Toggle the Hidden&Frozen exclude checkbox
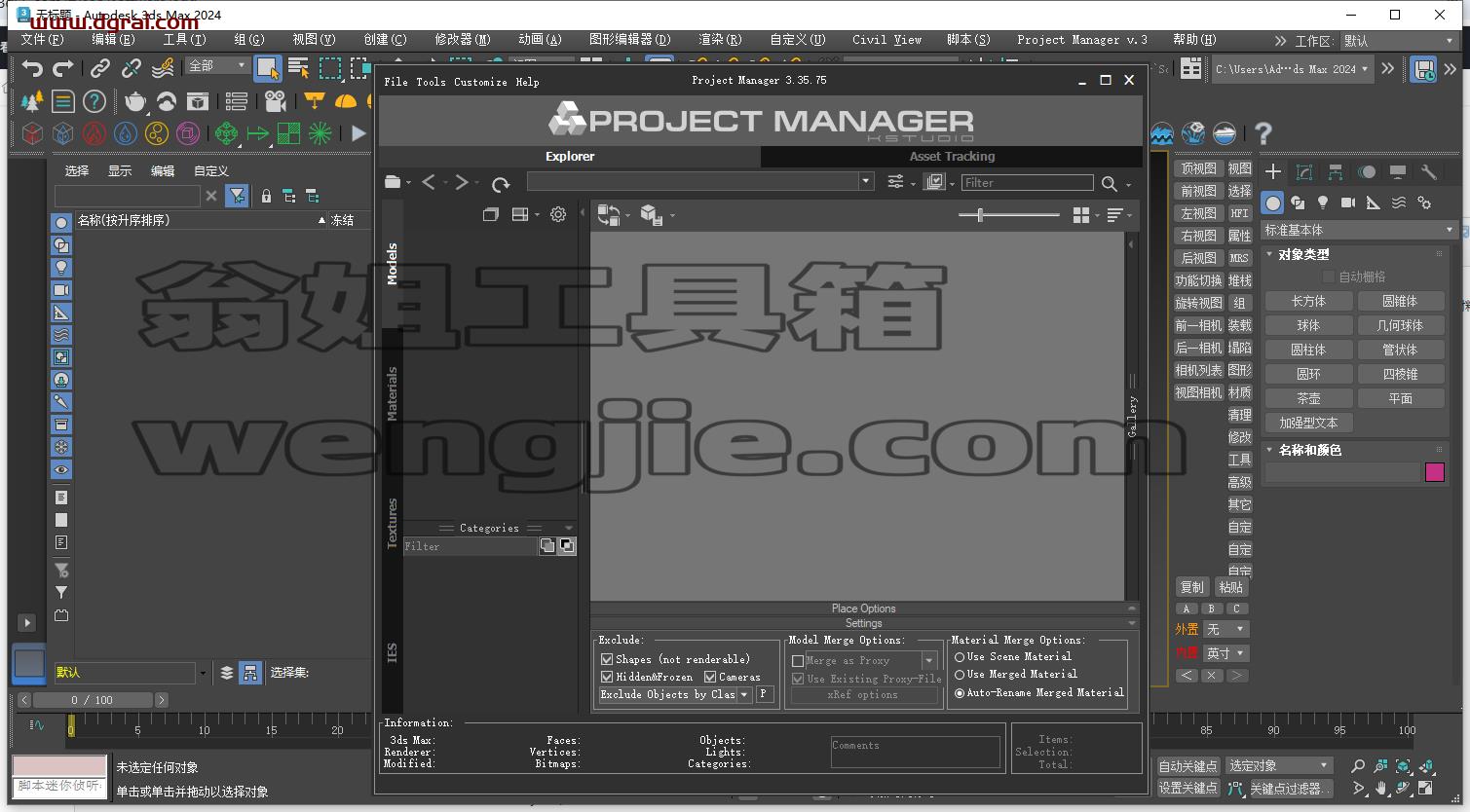 607,677
